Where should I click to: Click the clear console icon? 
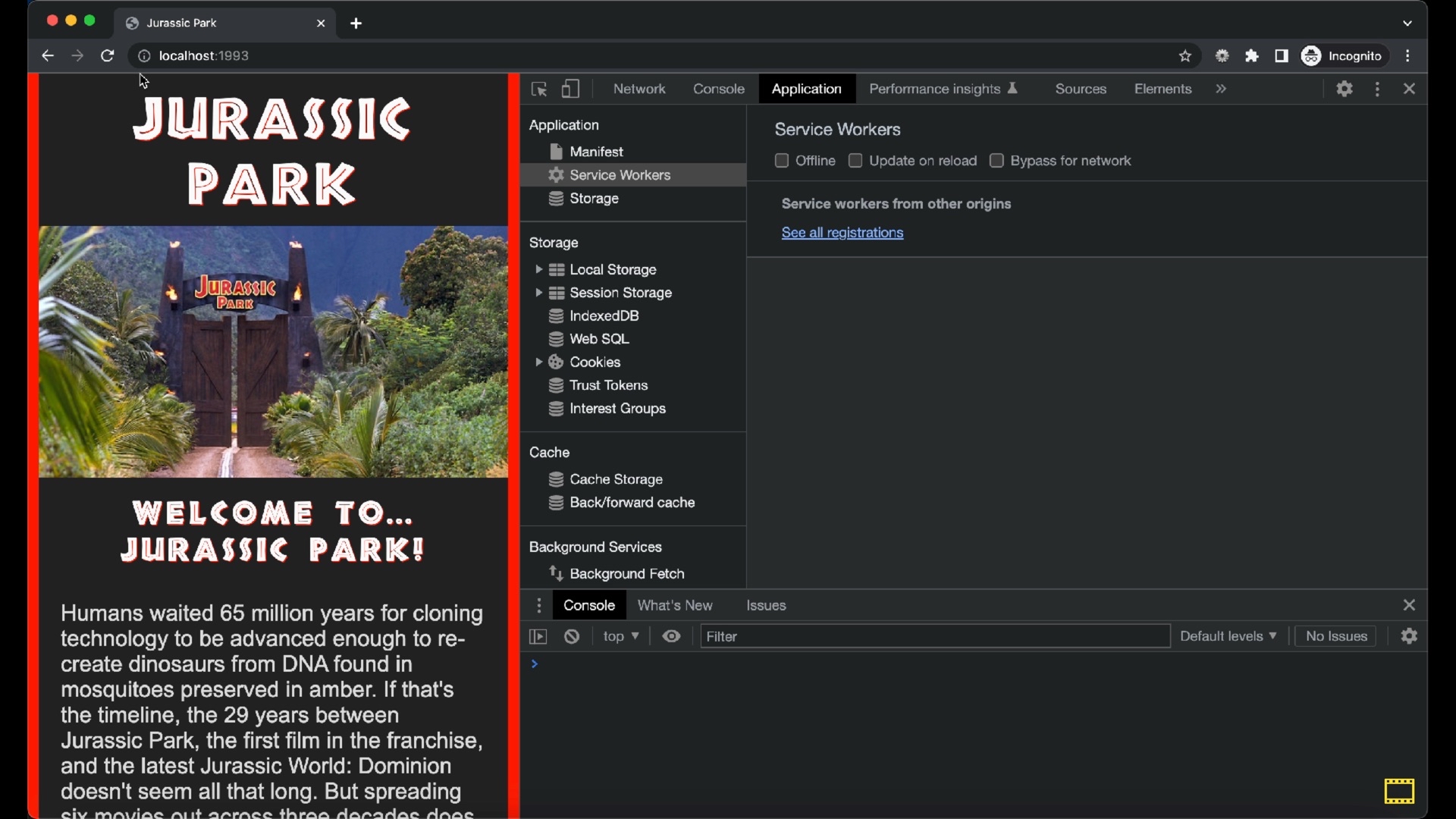573,636
